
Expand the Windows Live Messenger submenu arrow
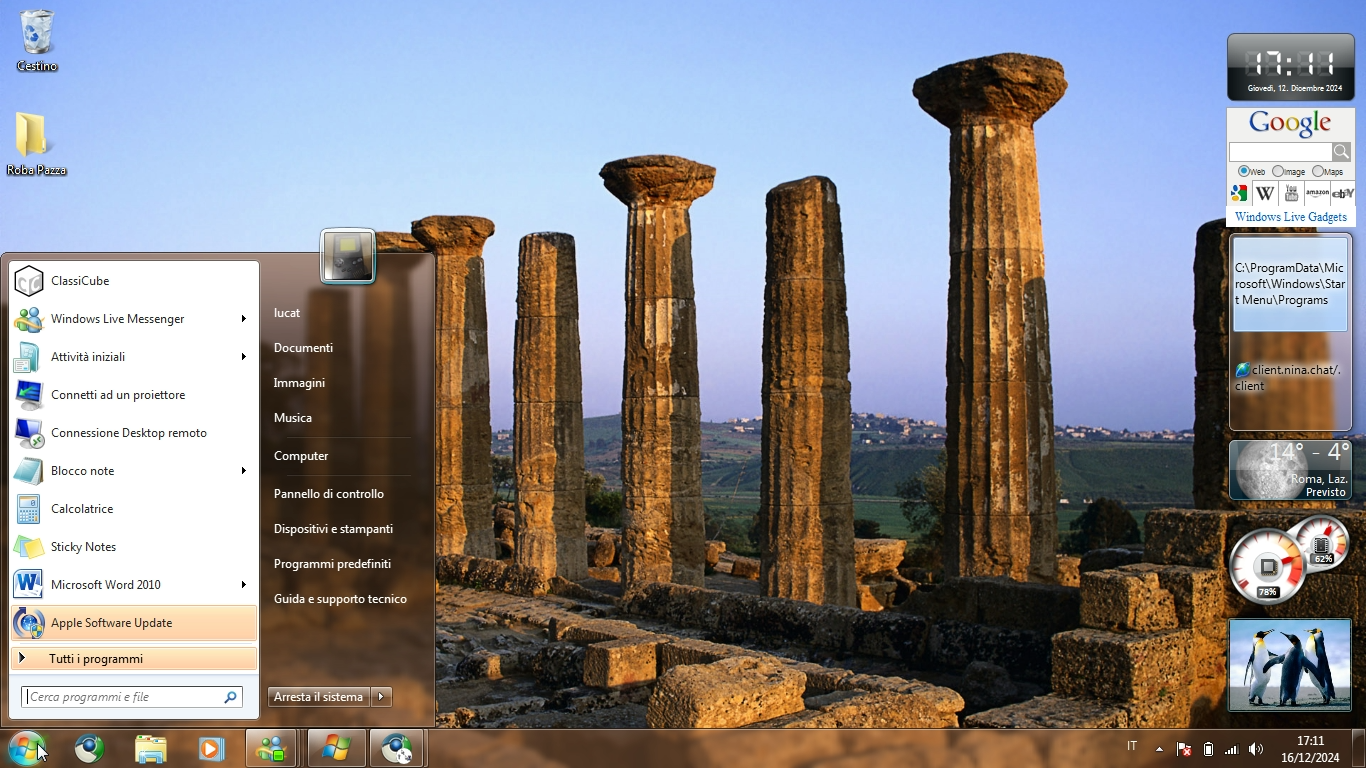[x=243, y=319]
